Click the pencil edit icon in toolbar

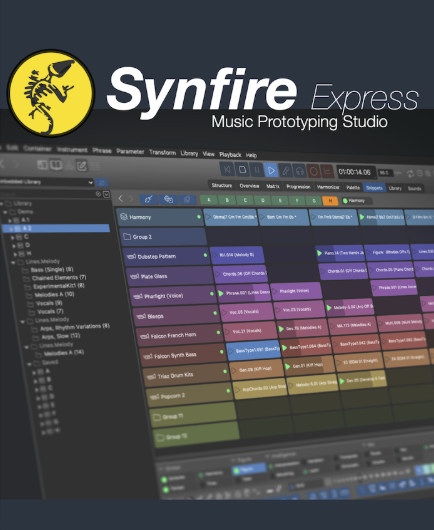[81, 166]
